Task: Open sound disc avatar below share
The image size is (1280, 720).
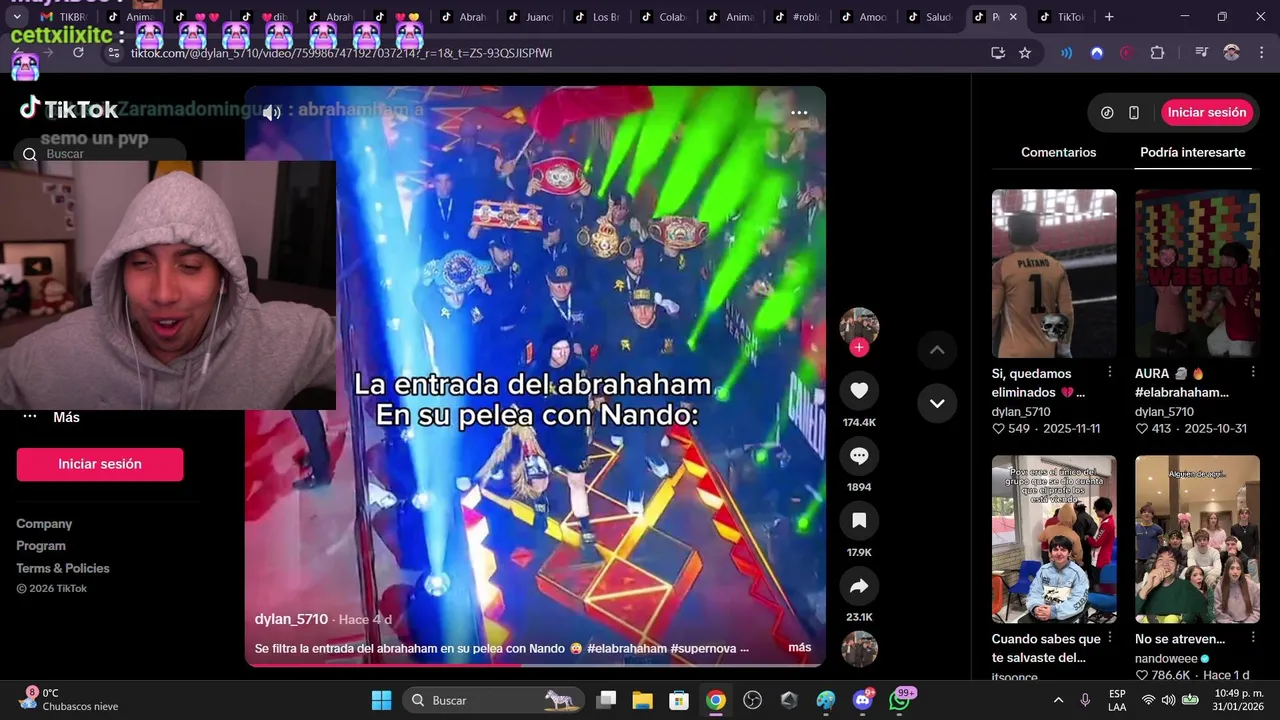Action: pos(859,649)
